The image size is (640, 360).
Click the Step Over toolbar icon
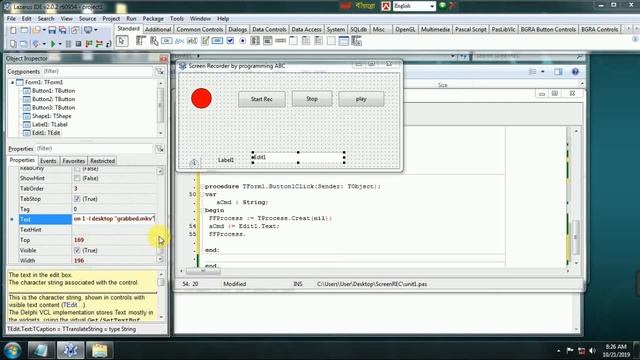pos(99,44)
